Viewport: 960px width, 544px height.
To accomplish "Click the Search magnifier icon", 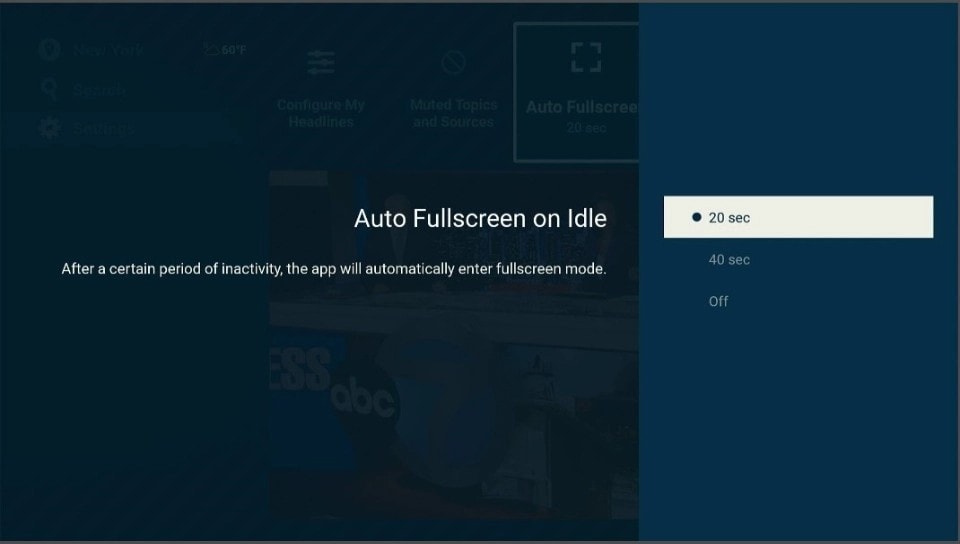I will (x=50, y=89).
